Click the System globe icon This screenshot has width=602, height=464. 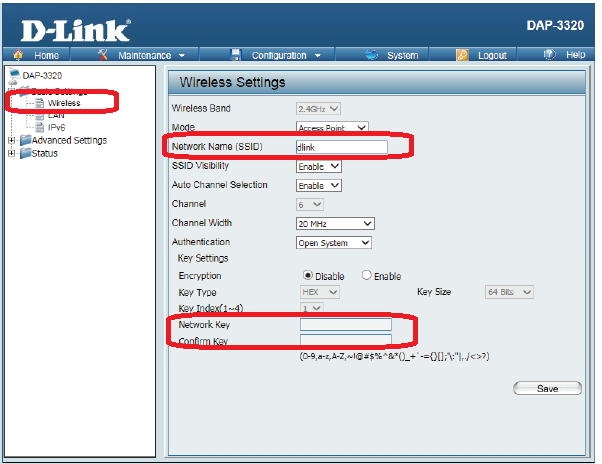[x=372, y=54]
